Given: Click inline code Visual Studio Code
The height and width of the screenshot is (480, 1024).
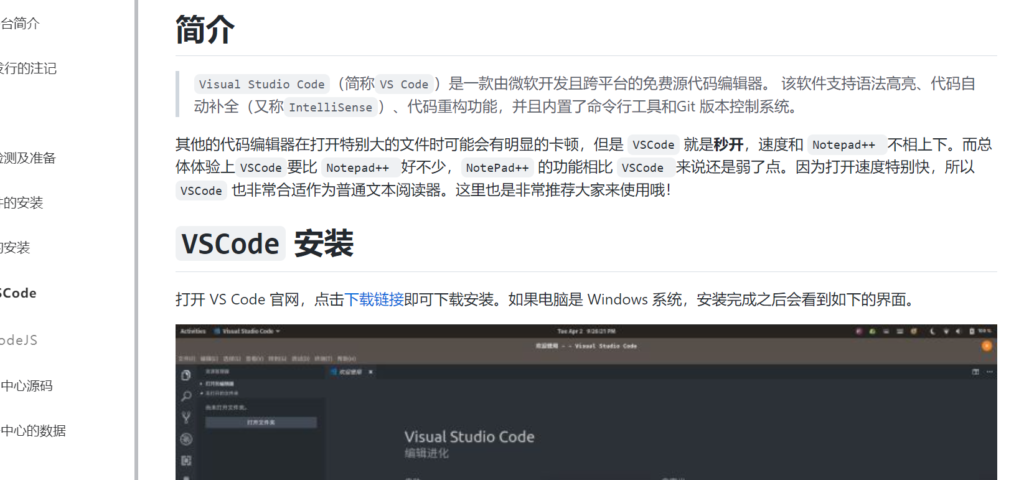Looking at the screenshot, I should (x=262, y=84).
